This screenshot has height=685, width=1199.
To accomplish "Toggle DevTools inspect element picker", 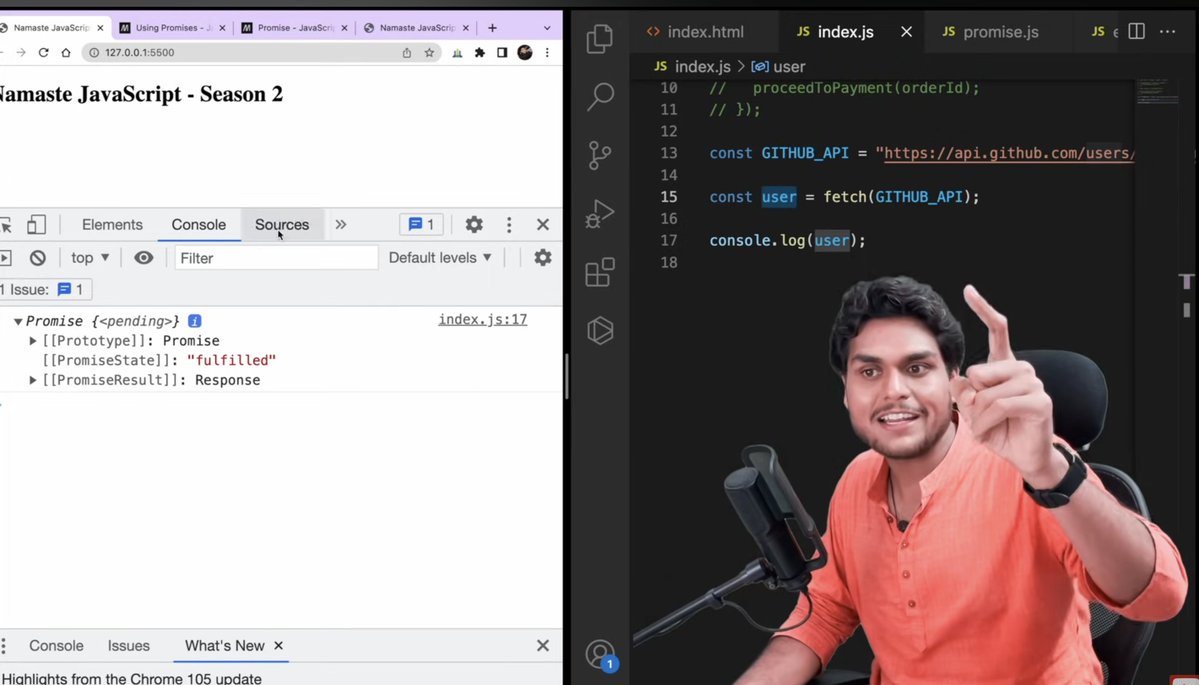I will [6, 225].
